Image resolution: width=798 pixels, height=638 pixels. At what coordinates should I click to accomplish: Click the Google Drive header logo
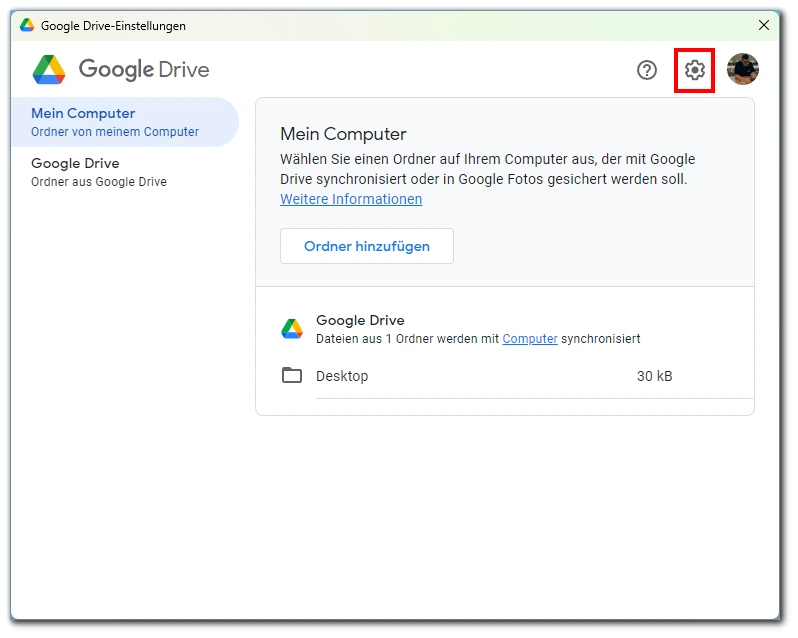coord(121,70)
